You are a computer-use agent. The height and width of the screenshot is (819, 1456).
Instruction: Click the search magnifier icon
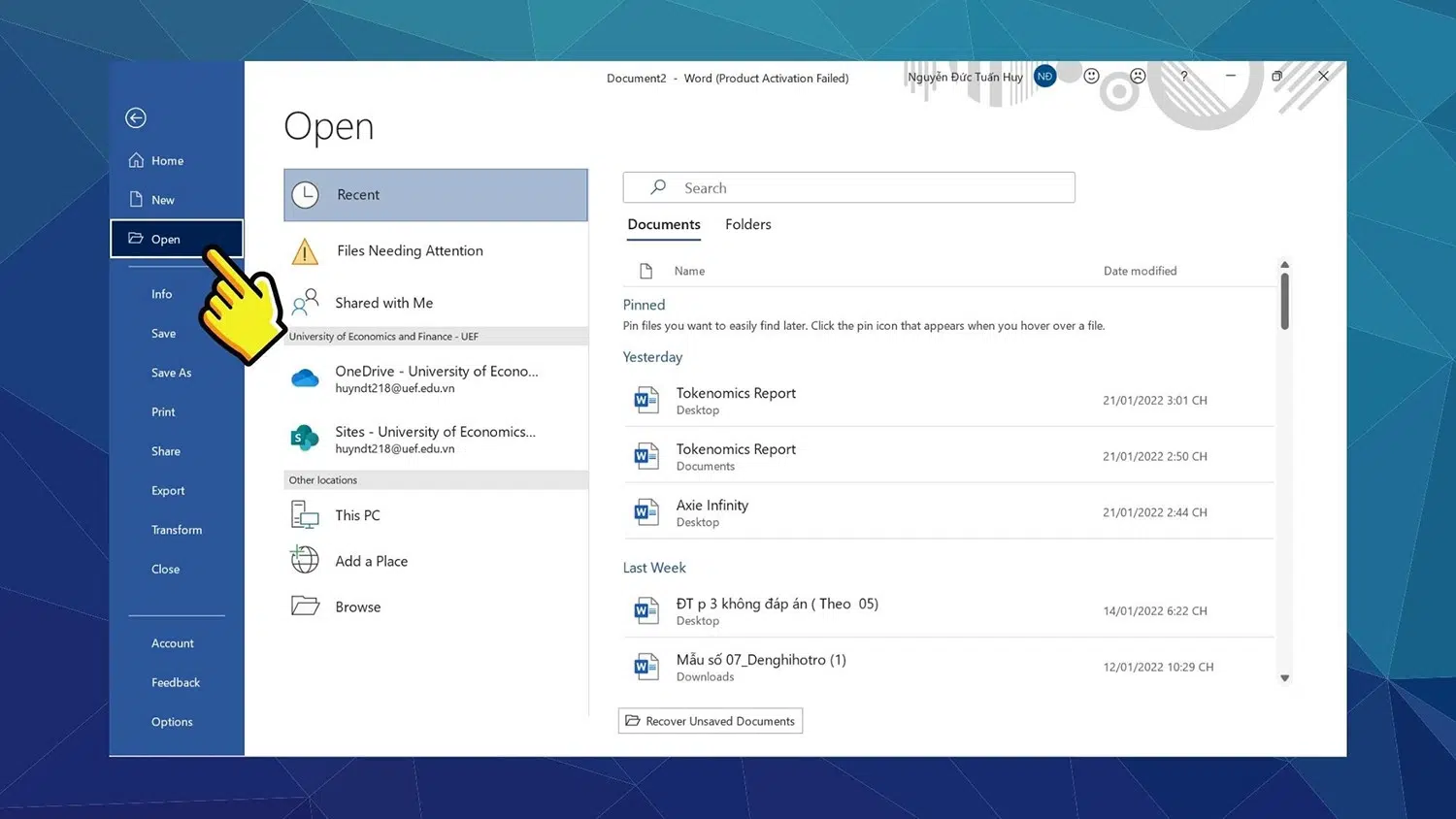tap(658, 187)
